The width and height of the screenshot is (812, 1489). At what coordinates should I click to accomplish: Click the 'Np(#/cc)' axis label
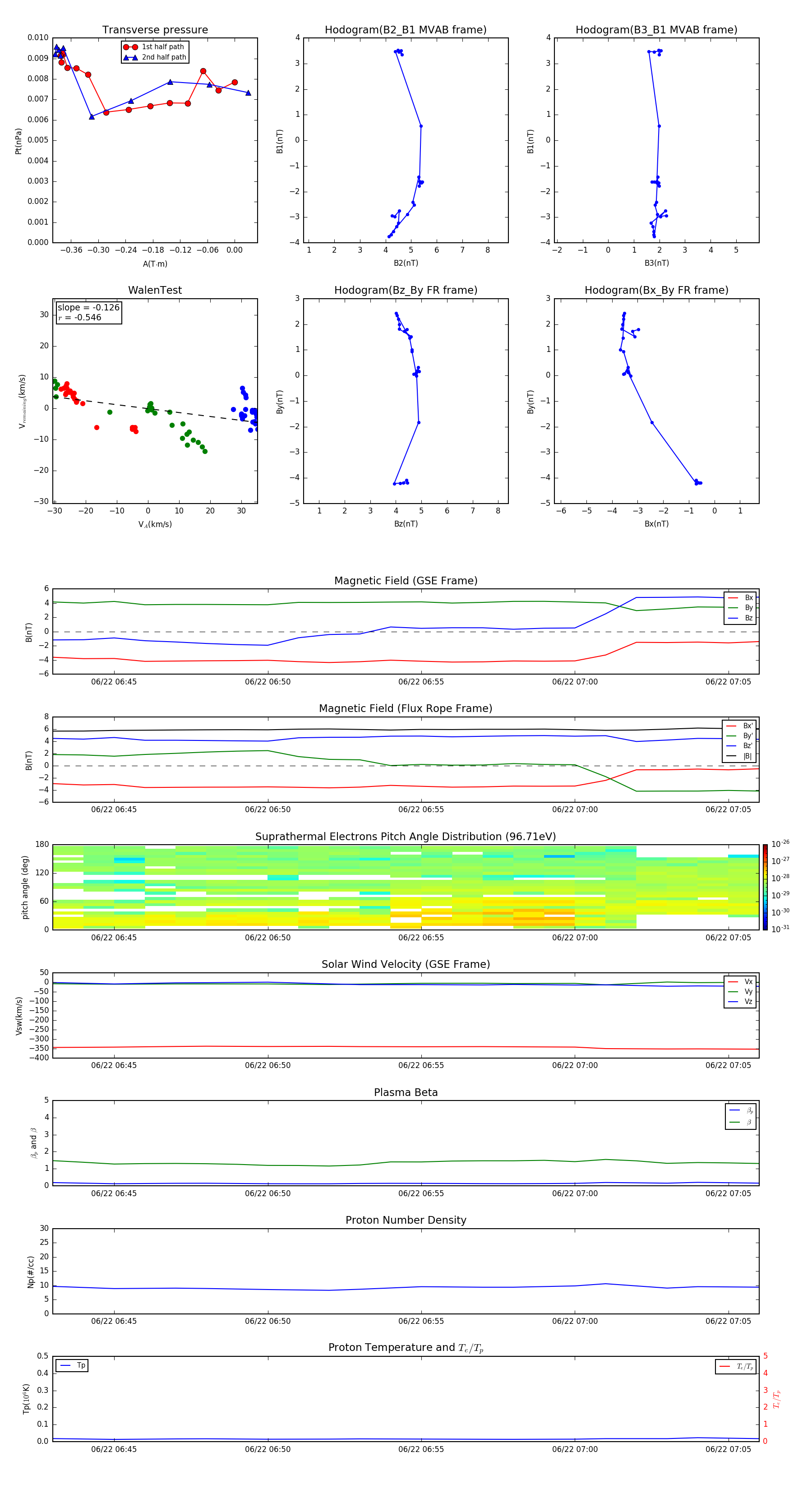[x=31, y=1272]
